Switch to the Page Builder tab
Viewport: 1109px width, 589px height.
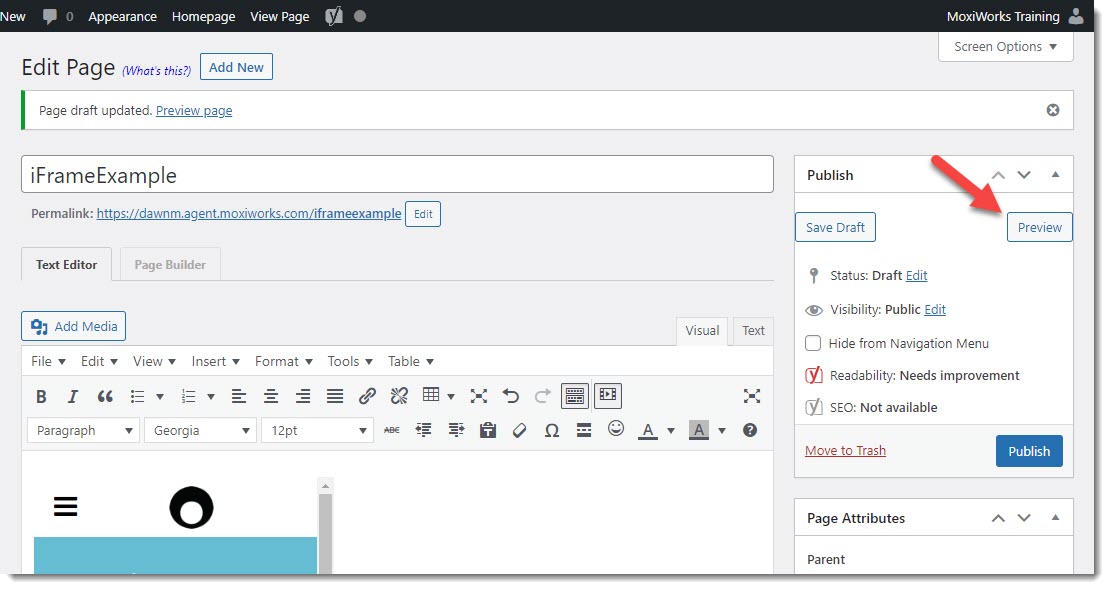[170, 265]
